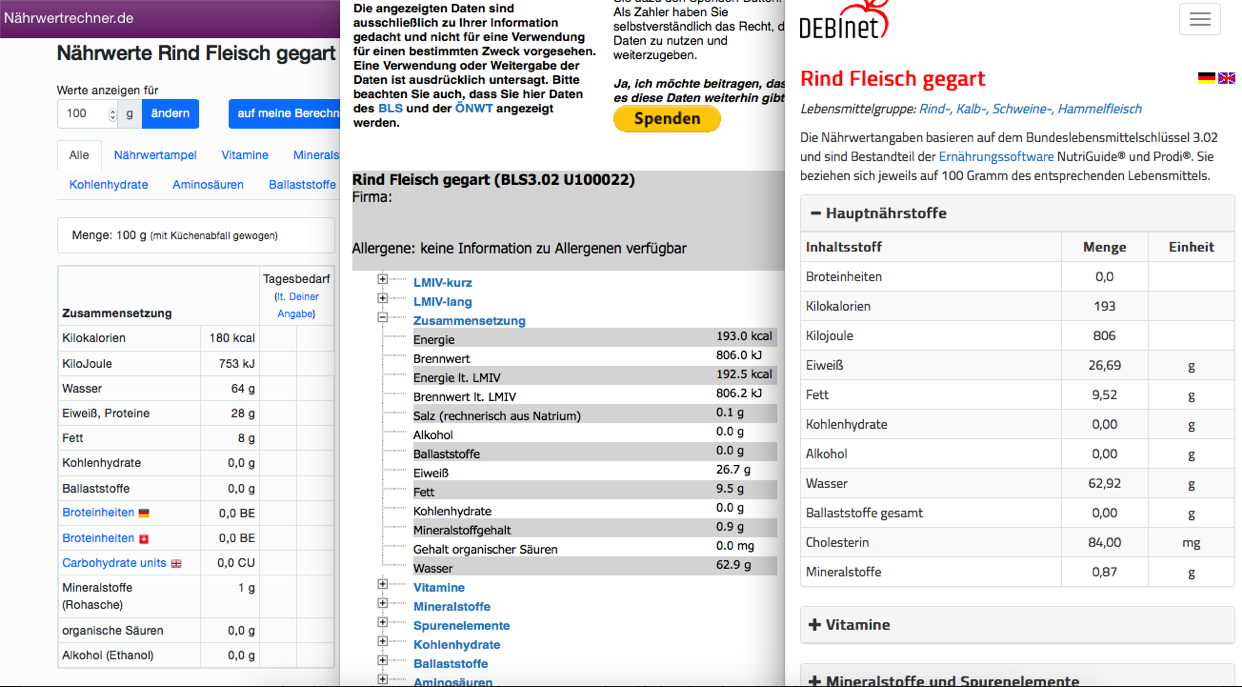The height and width of the screenshot is (687, 1242).
Task: Switch to the Aminosäuren tab
Action: tap(208, 185)
